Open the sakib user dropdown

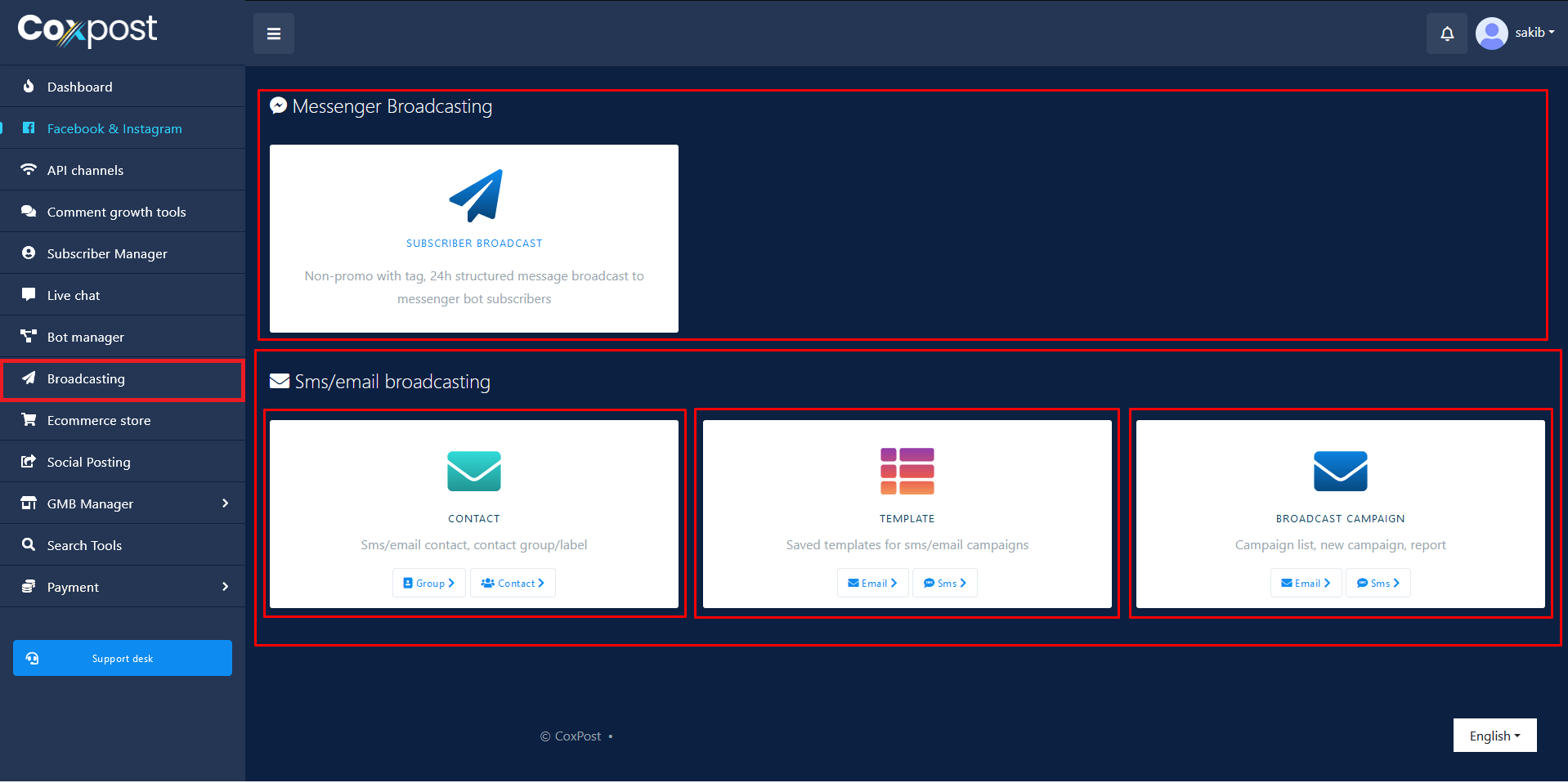[1534, 33]
